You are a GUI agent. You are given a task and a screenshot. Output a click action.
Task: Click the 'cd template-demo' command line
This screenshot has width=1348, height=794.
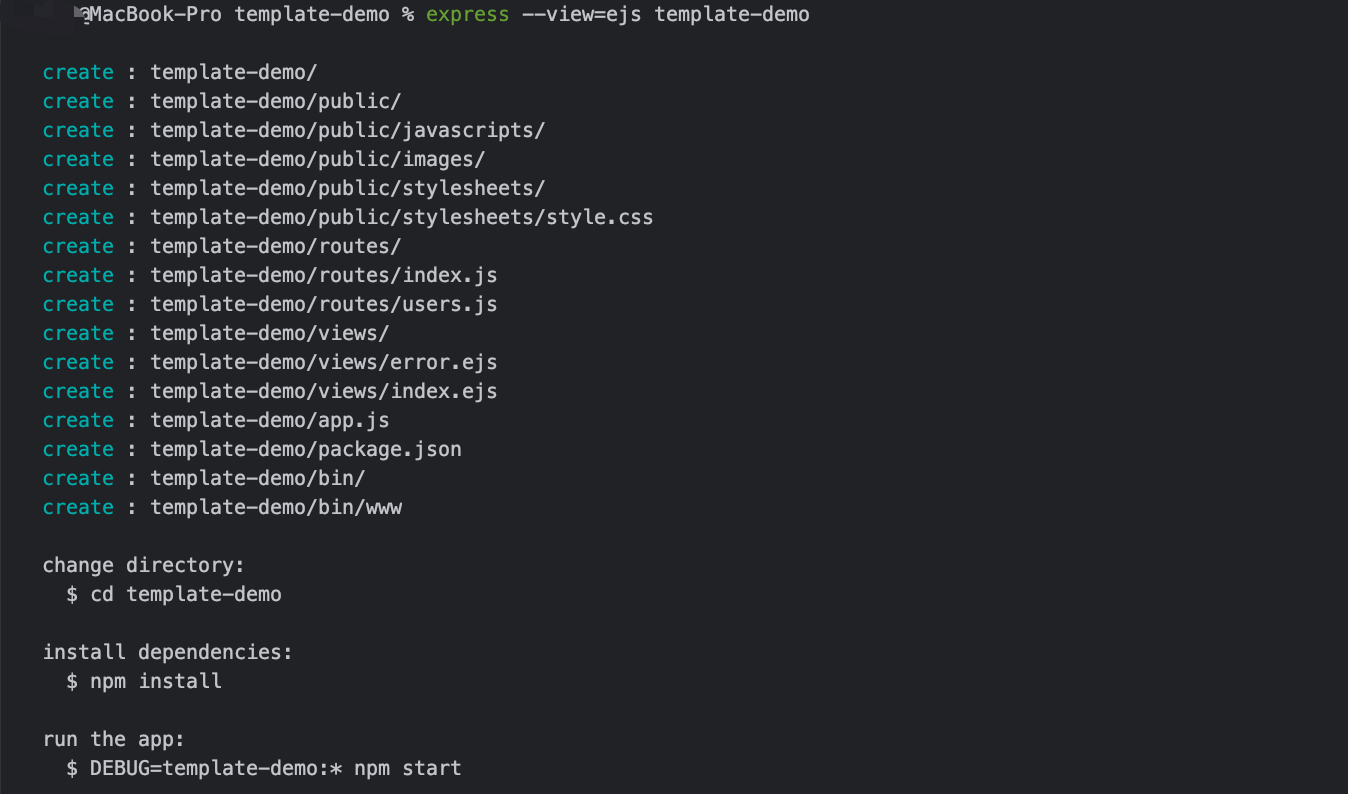pyautogui.click(x=185, y=594)
